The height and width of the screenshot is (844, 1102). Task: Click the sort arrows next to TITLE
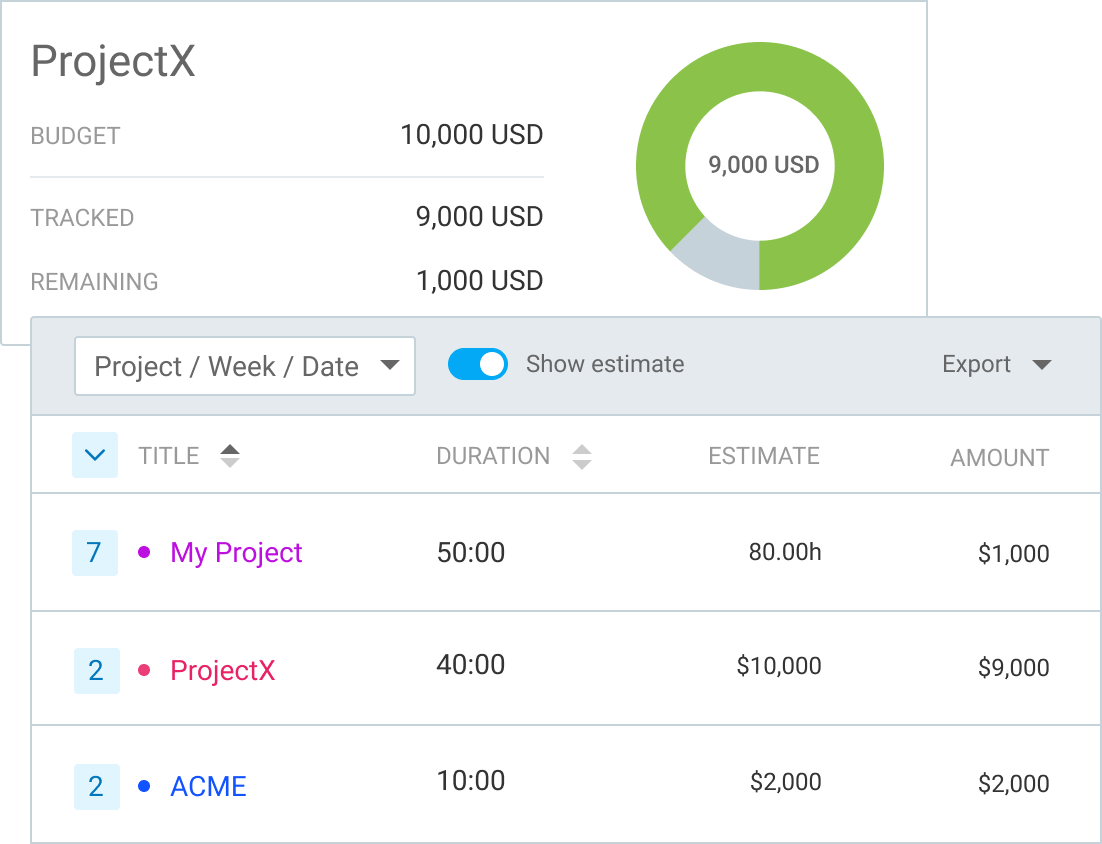(x=230, y=455)
